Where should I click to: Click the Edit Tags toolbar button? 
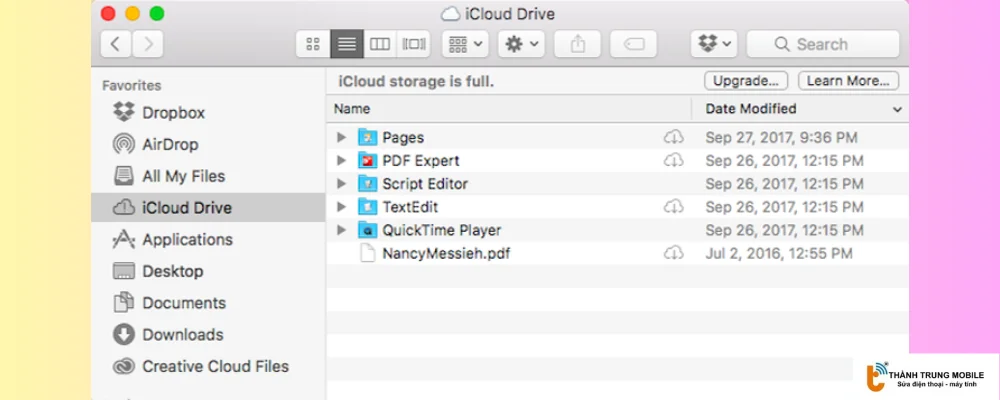[x=633, y=44]
